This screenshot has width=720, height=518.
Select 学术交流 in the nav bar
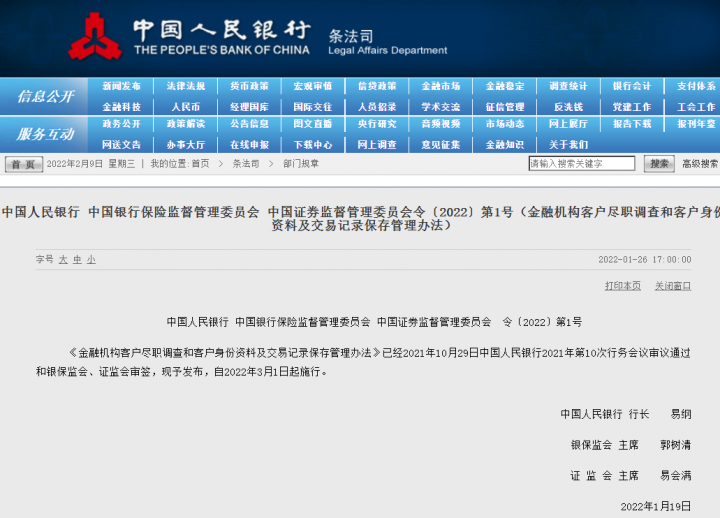point(441,107)
